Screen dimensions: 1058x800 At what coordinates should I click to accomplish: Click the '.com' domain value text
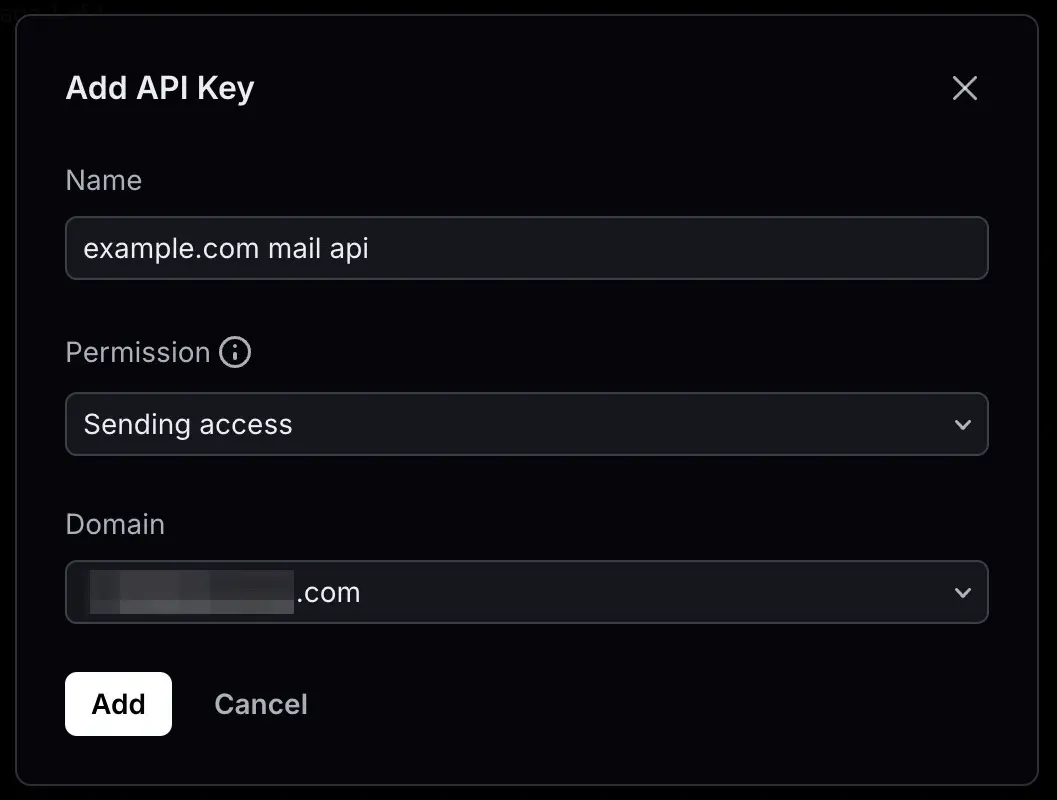pos(329,593)
